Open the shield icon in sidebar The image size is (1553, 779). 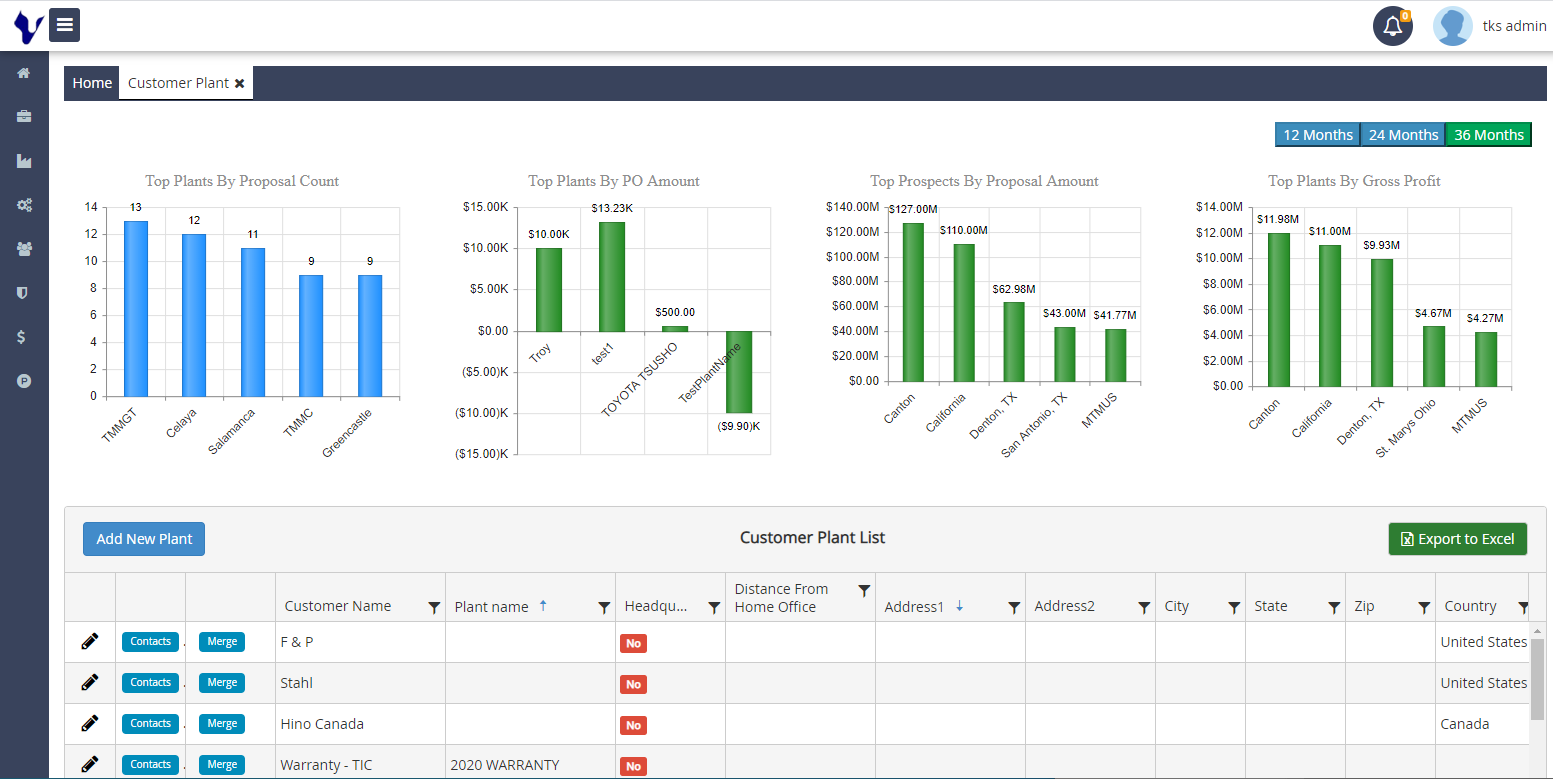pos(24,293)
